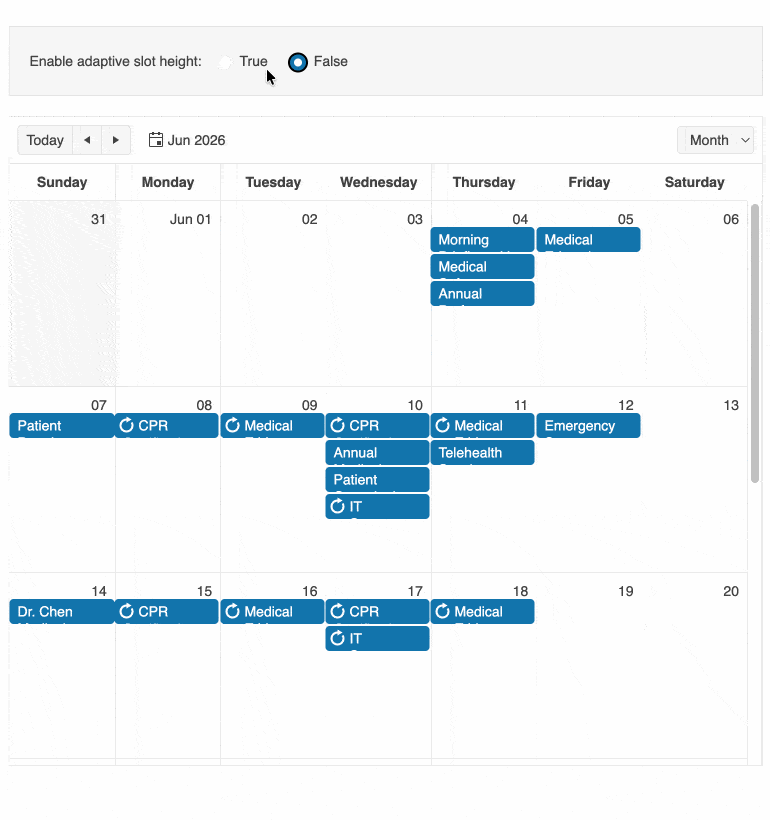The height and width of the screenshot is (820, 770).
Task: Click the recurrence icon on CPR event June 10
Action: pyautogui.click(x=337, y=425)
